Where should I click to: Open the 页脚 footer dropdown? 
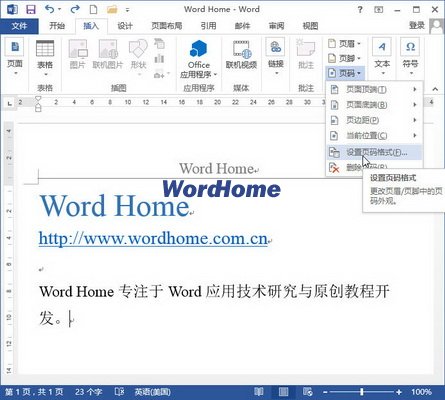(x=345, y=58)
